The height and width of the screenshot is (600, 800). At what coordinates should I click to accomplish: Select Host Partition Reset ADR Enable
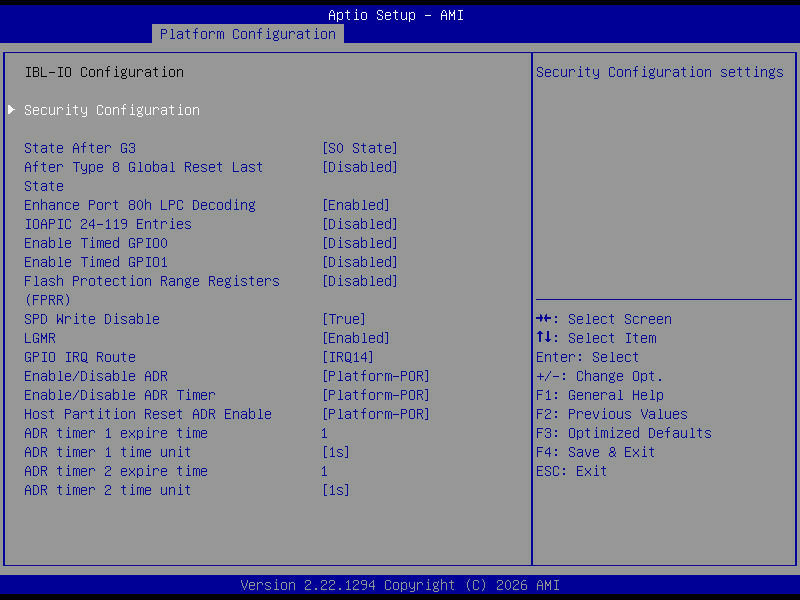(148, 414)
